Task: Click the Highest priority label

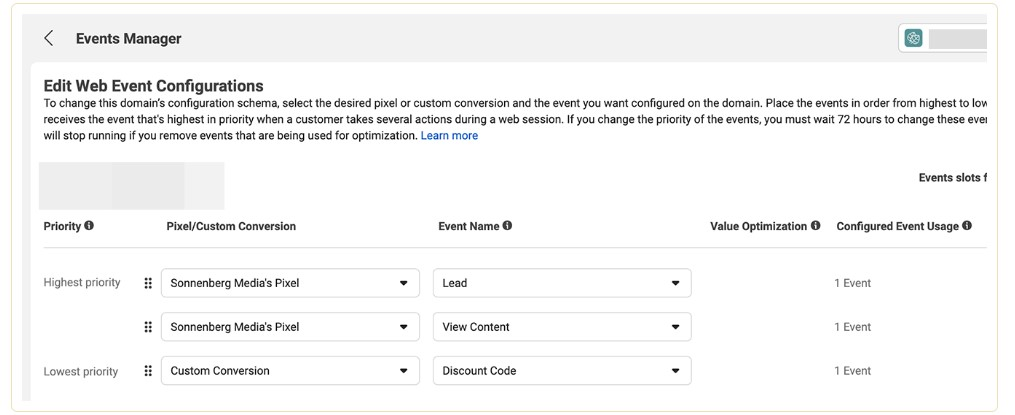Action: click(x=82, y=283)
